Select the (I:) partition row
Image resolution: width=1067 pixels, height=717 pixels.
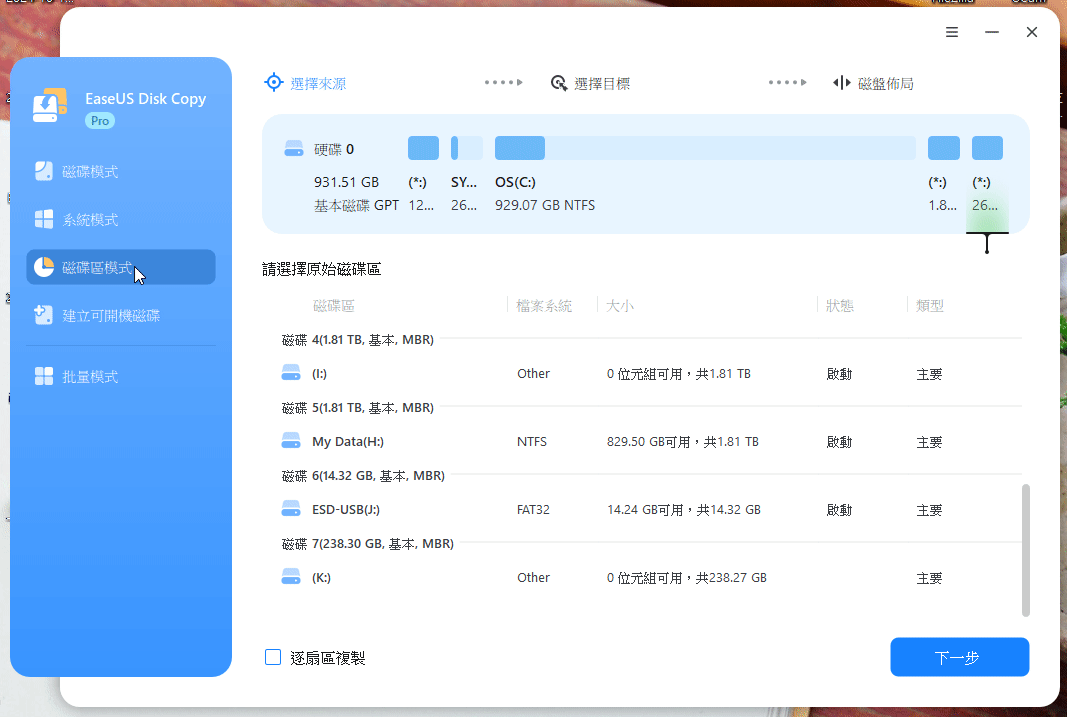(651, 373)
